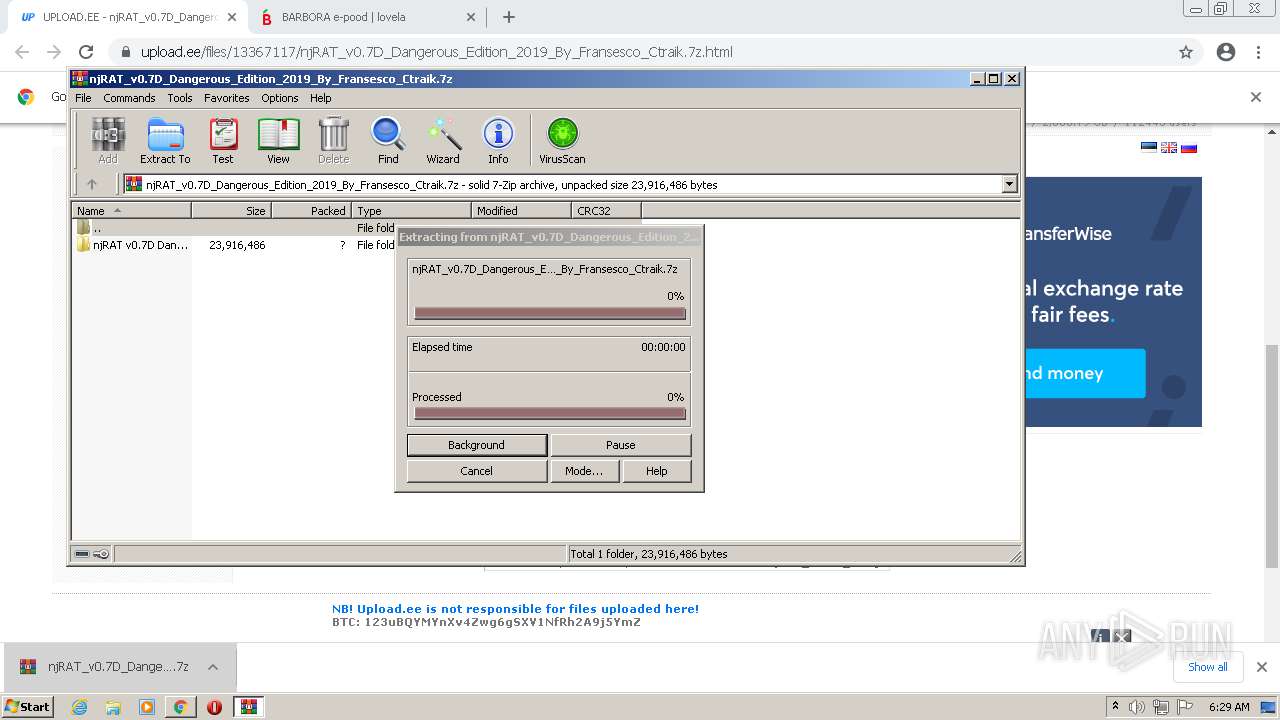Expand download item options chevron
This screenshot has height=720, width=1280.
[213, 667]
